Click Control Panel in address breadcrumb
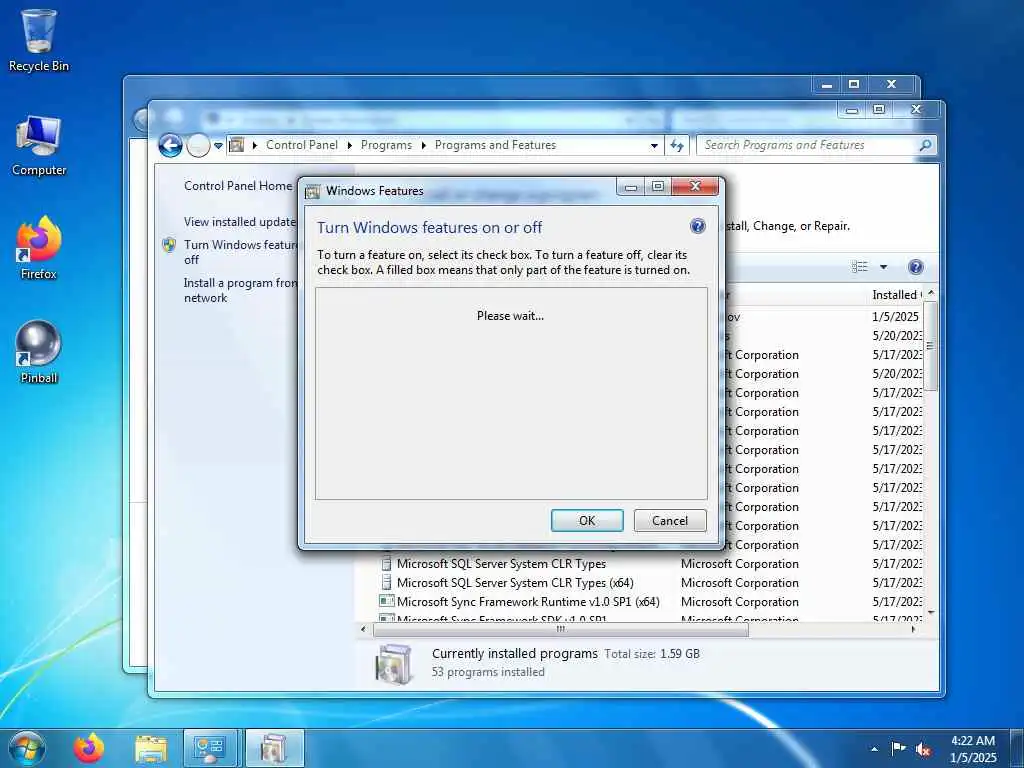This screenshot has height=768, width=1024. coord(302,145)
